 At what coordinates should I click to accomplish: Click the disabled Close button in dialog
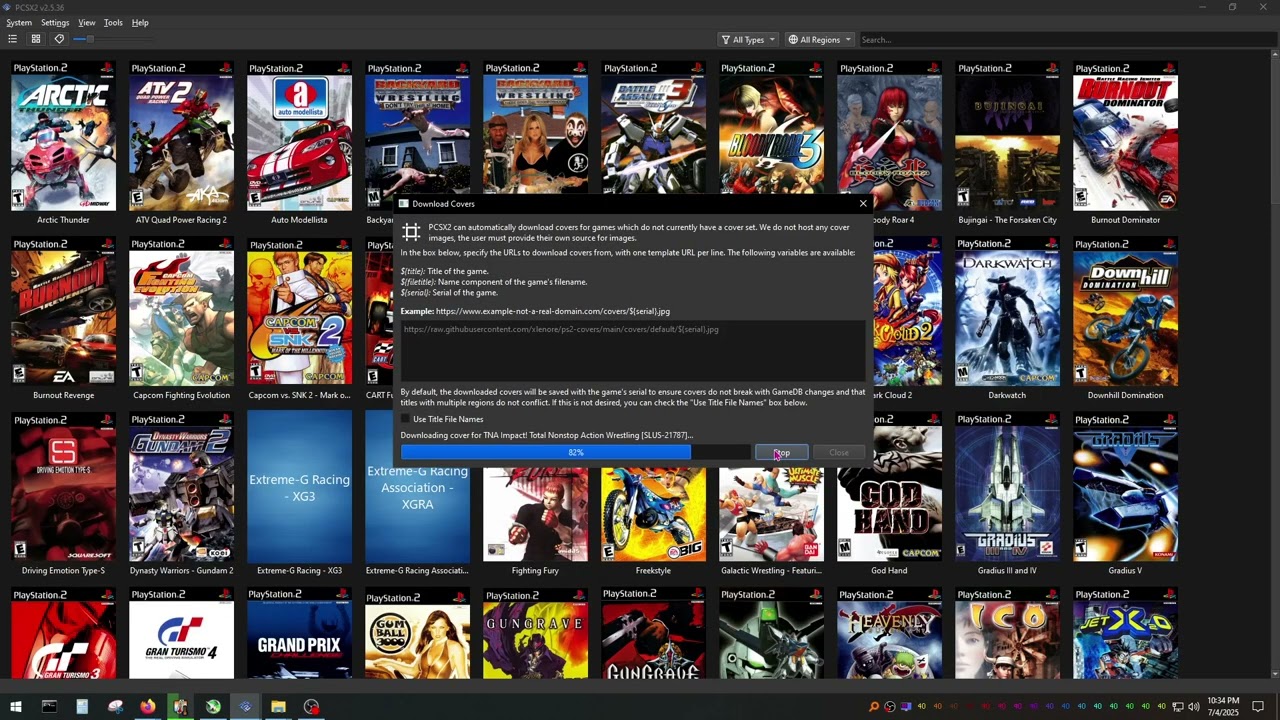(x=839, y=453)
